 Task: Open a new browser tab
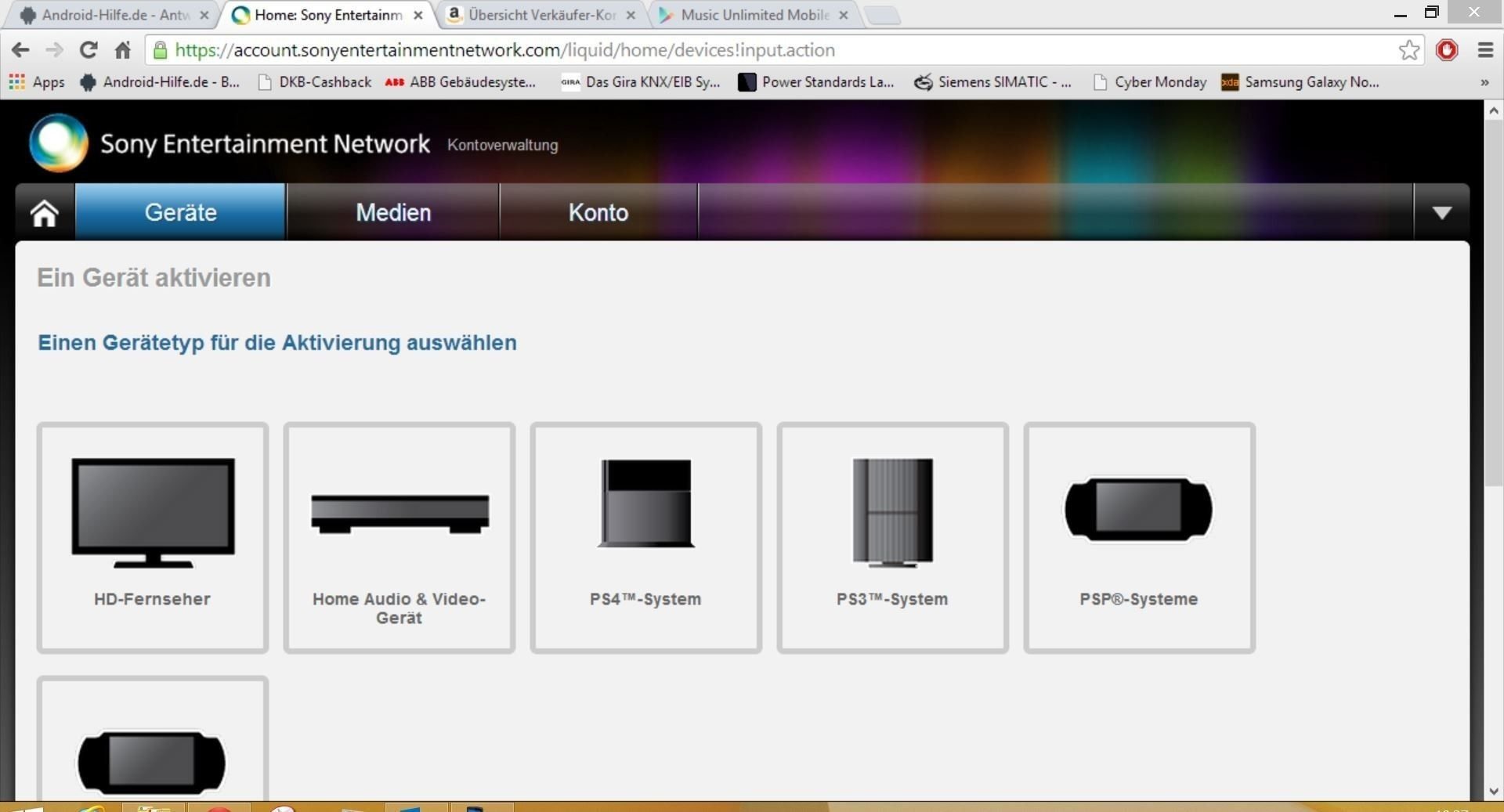coord(883,15)
